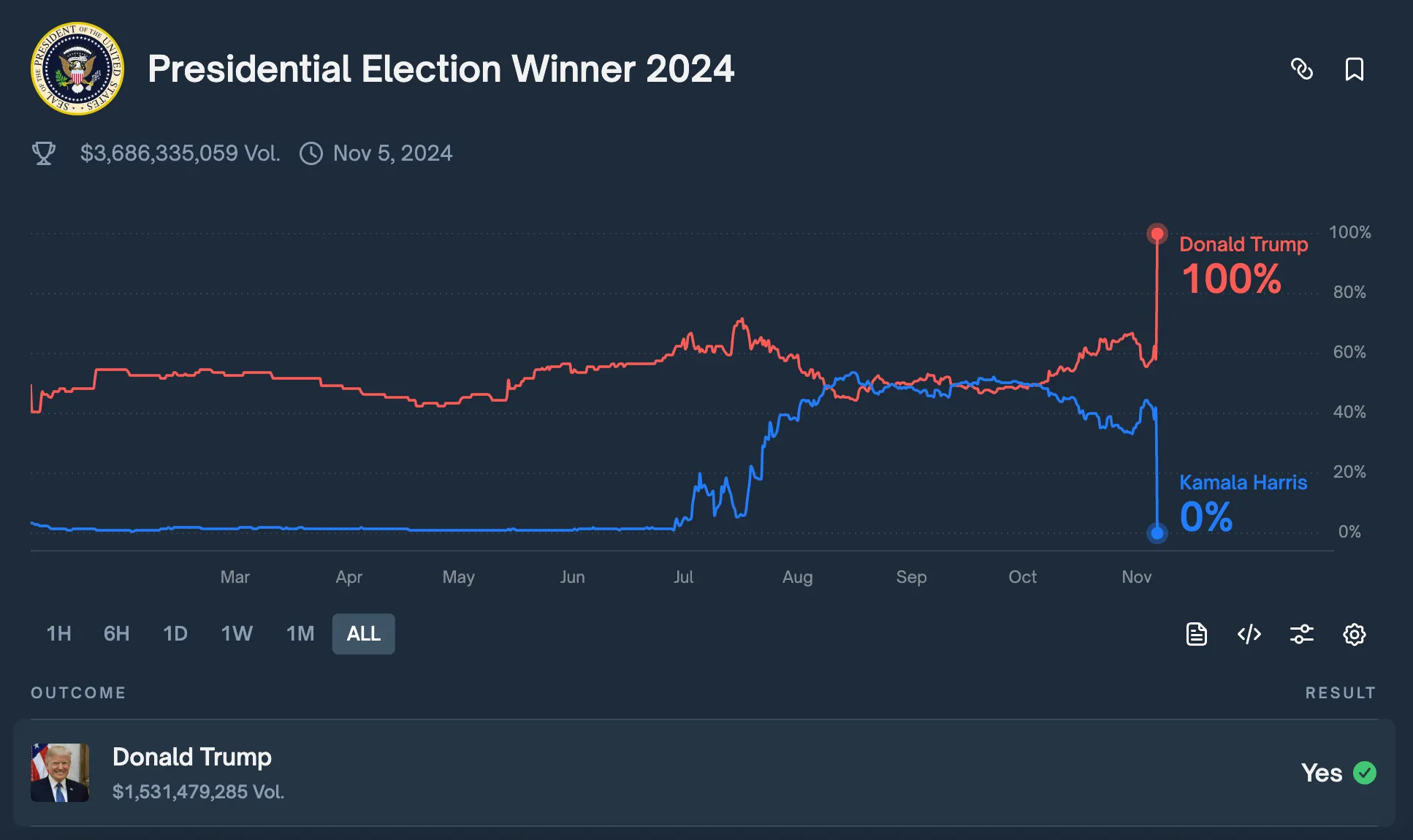Bookmark this election market
The width and height of the screenshot is (1413, 840).
(x=1354, y=69)
